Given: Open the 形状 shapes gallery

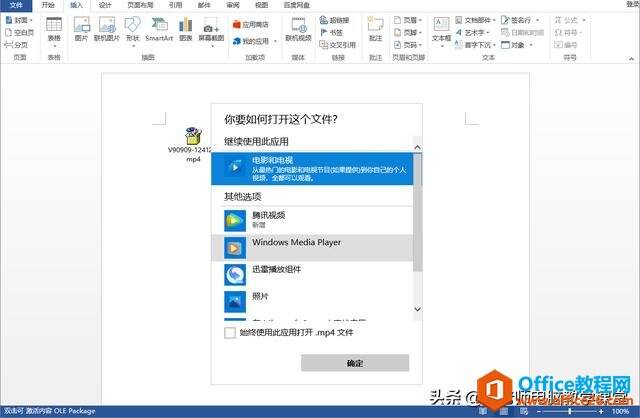Looking at the screenshot, I should (x=133, y=32).
